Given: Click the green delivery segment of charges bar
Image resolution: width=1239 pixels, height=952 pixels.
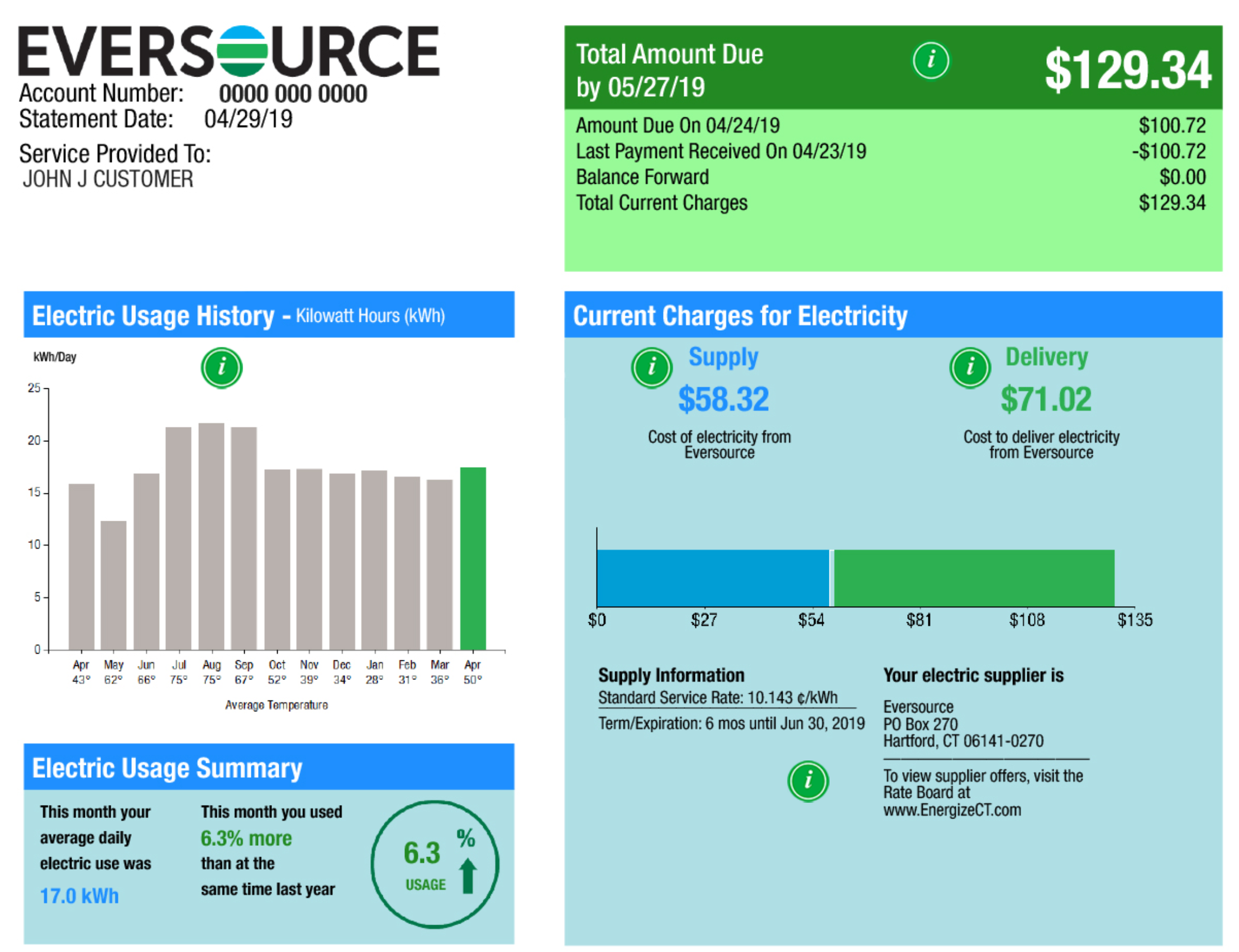Looking at the screenshot, I should (974, 578).
